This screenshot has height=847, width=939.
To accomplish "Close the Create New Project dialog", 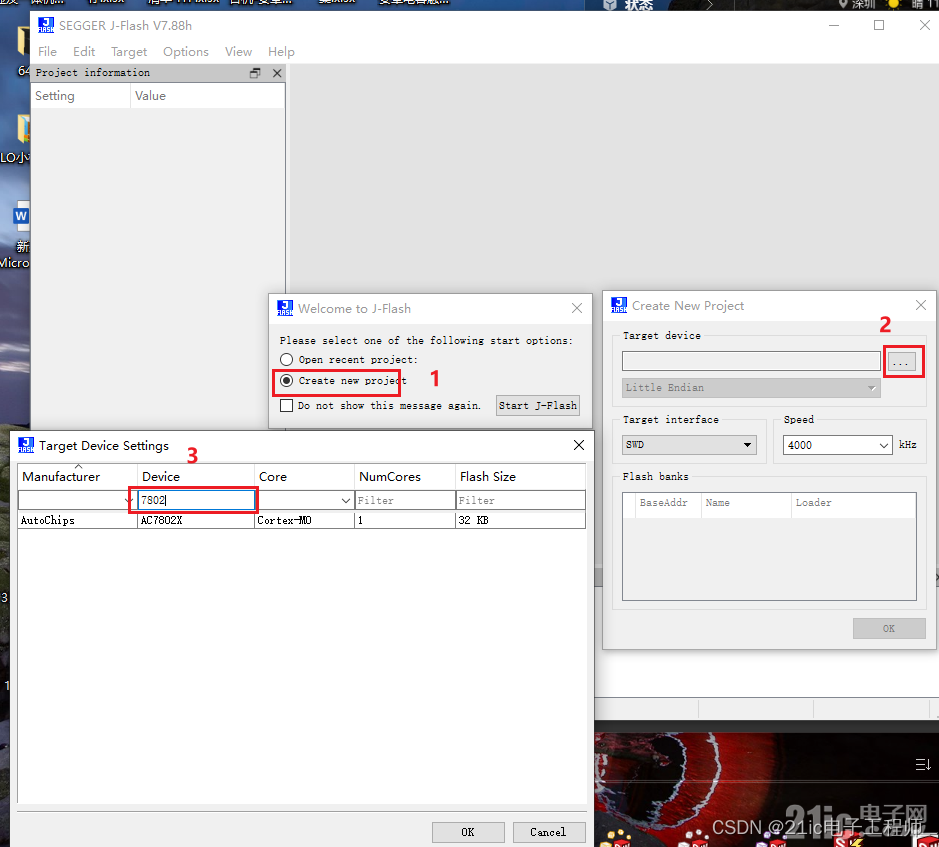I will coord(921,305).
